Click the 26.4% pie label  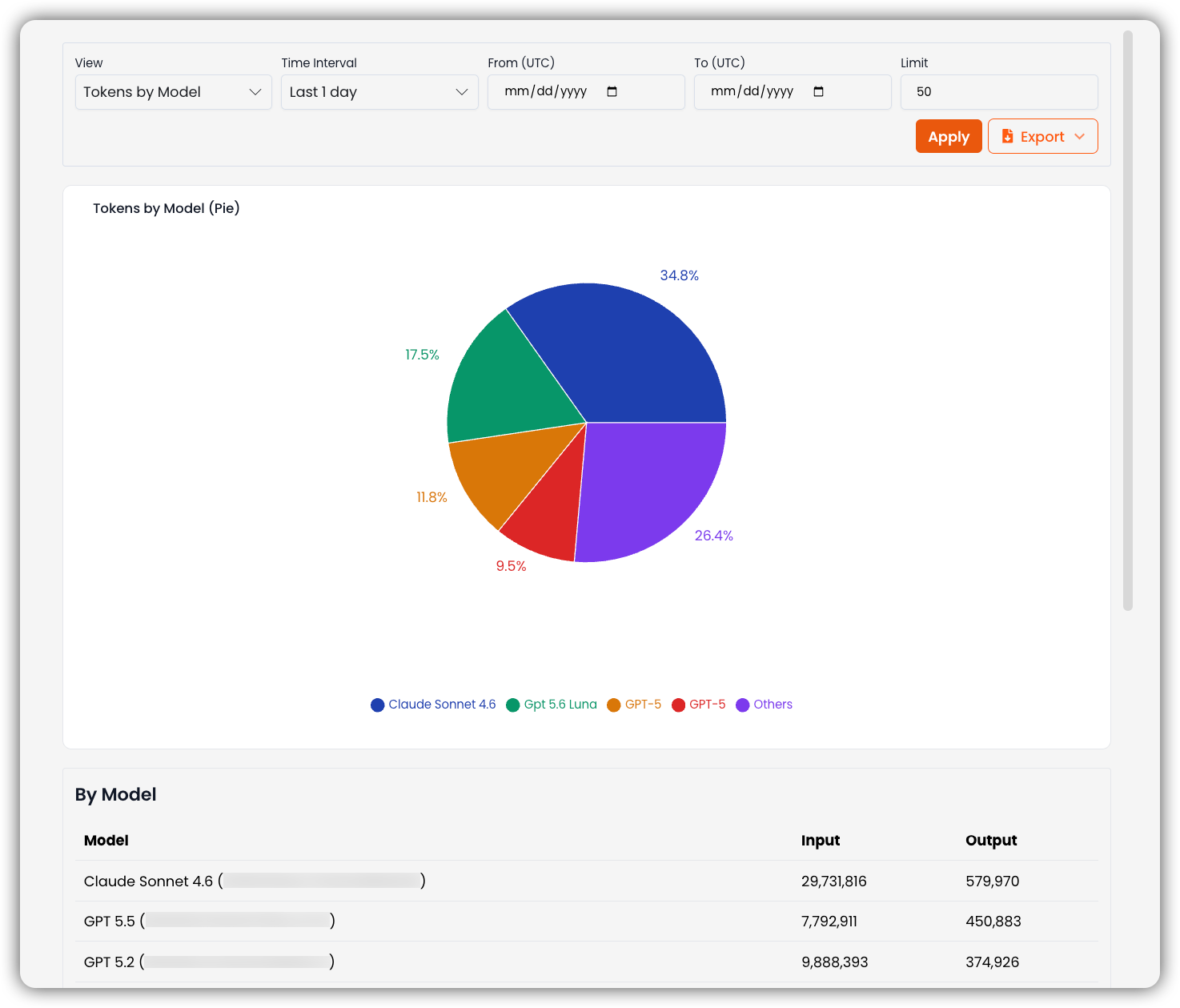(713, 536)
